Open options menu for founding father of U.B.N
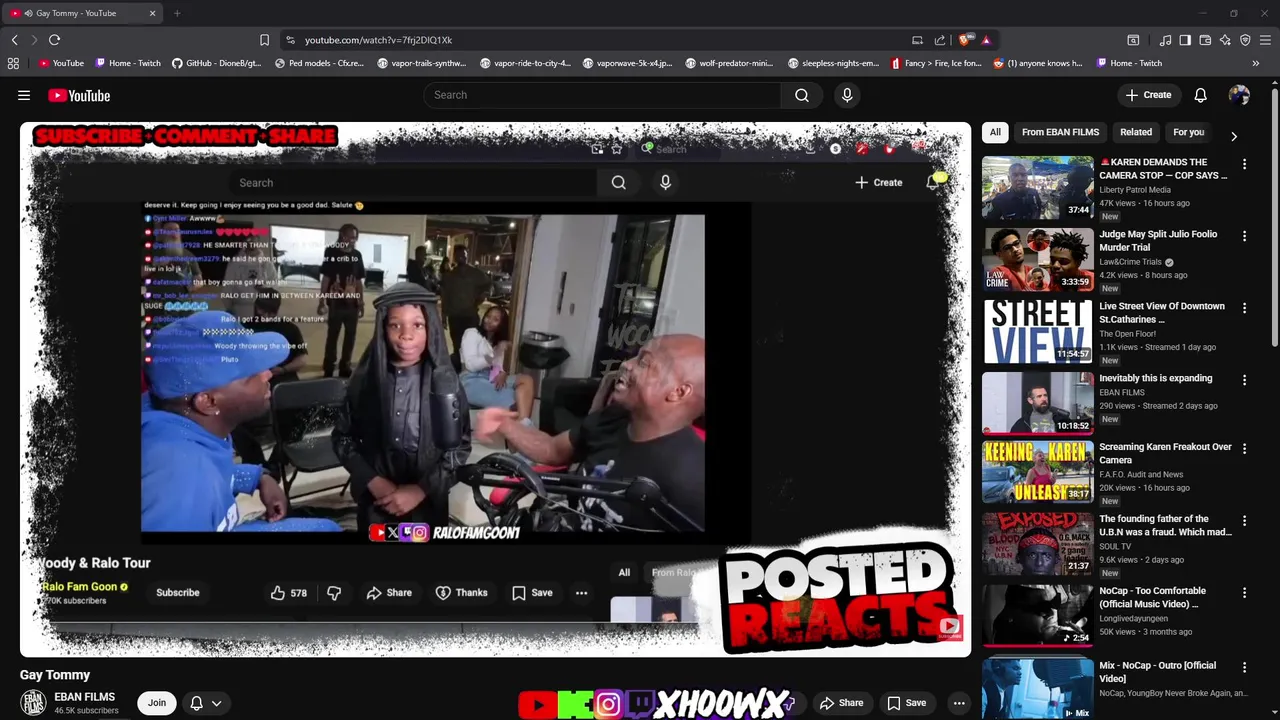The width and height of the screenshot is (1280, 720). click(1244, 521)
